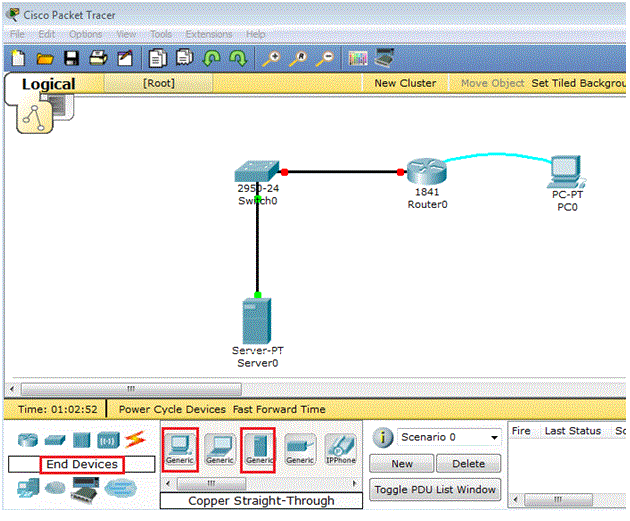Select the Hubs device category

coord(82,440)
